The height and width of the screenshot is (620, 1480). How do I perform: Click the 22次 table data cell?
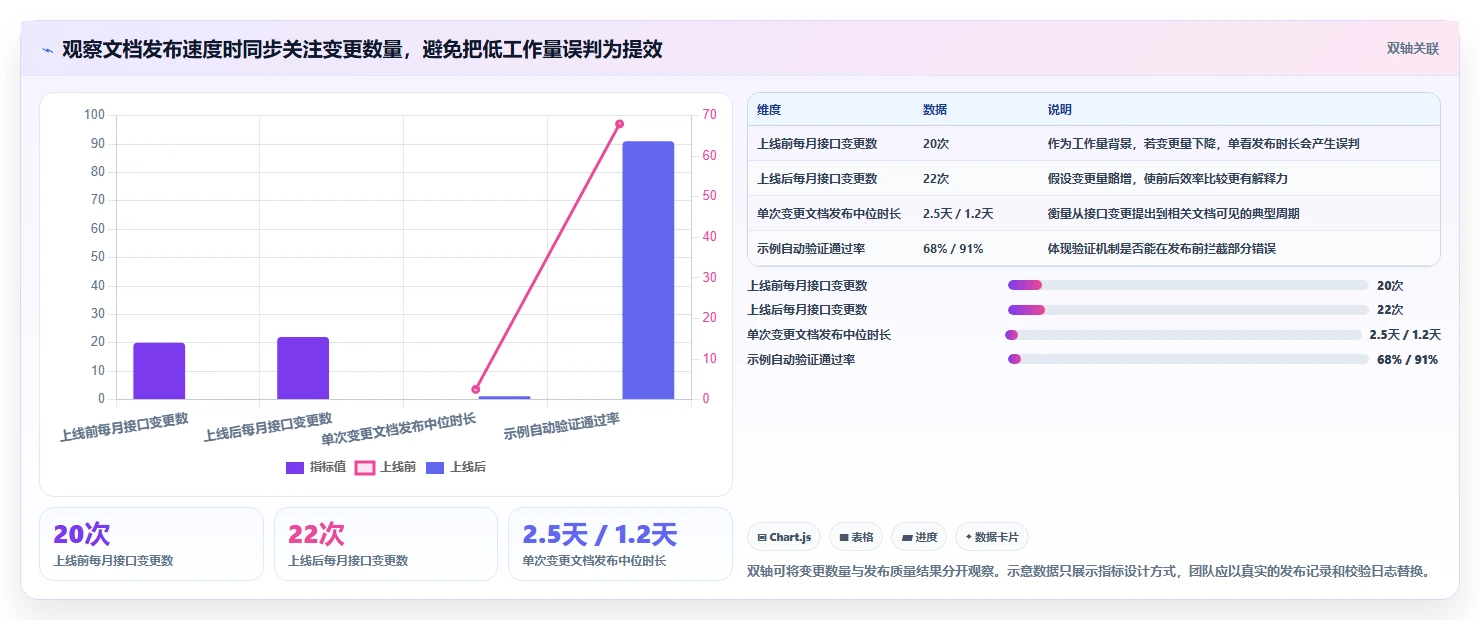pyautogui.click(x=936, y=179)
